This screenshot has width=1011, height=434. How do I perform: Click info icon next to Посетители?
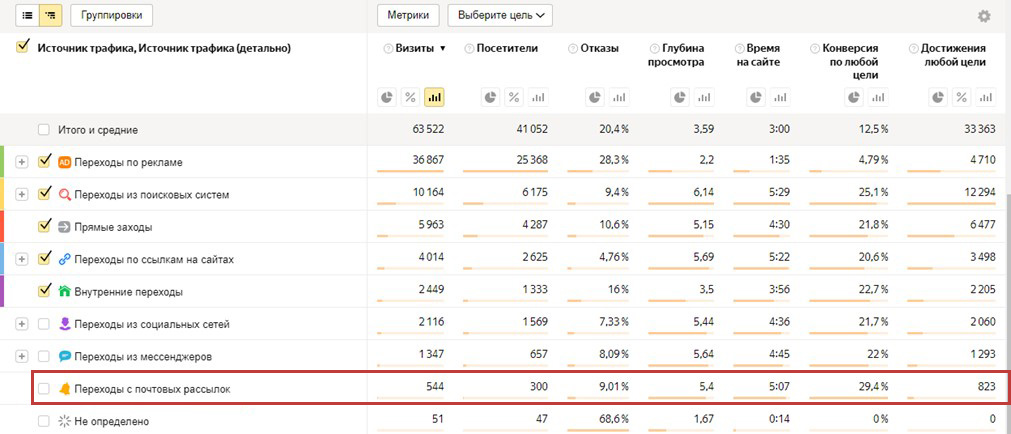(x=469, y=48)
